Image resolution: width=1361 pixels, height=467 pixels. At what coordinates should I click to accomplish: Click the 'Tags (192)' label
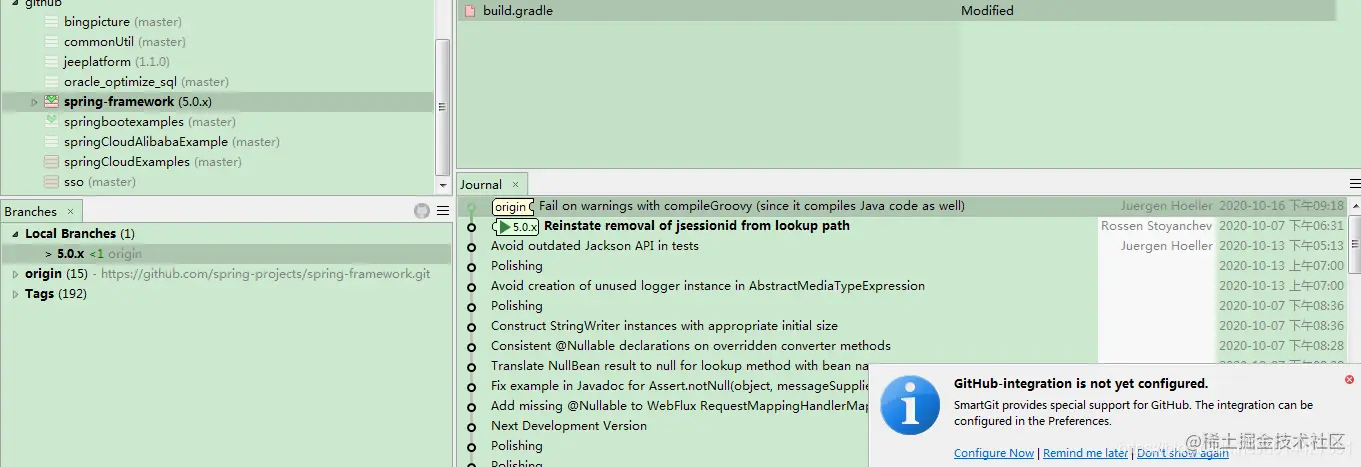[x=56, y=294]
